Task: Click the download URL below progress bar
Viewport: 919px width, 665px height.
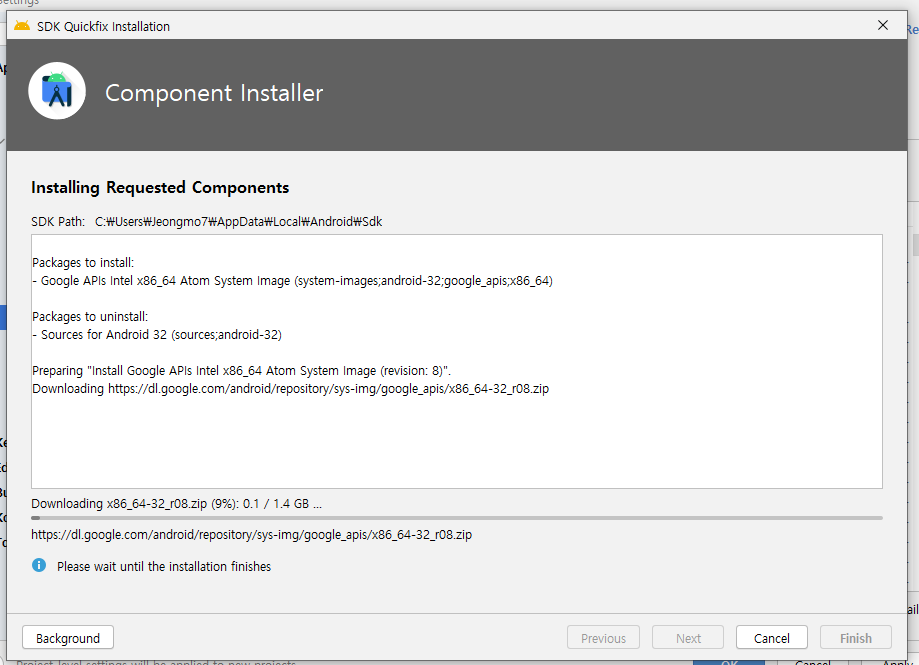Action: tap(251, 534)
